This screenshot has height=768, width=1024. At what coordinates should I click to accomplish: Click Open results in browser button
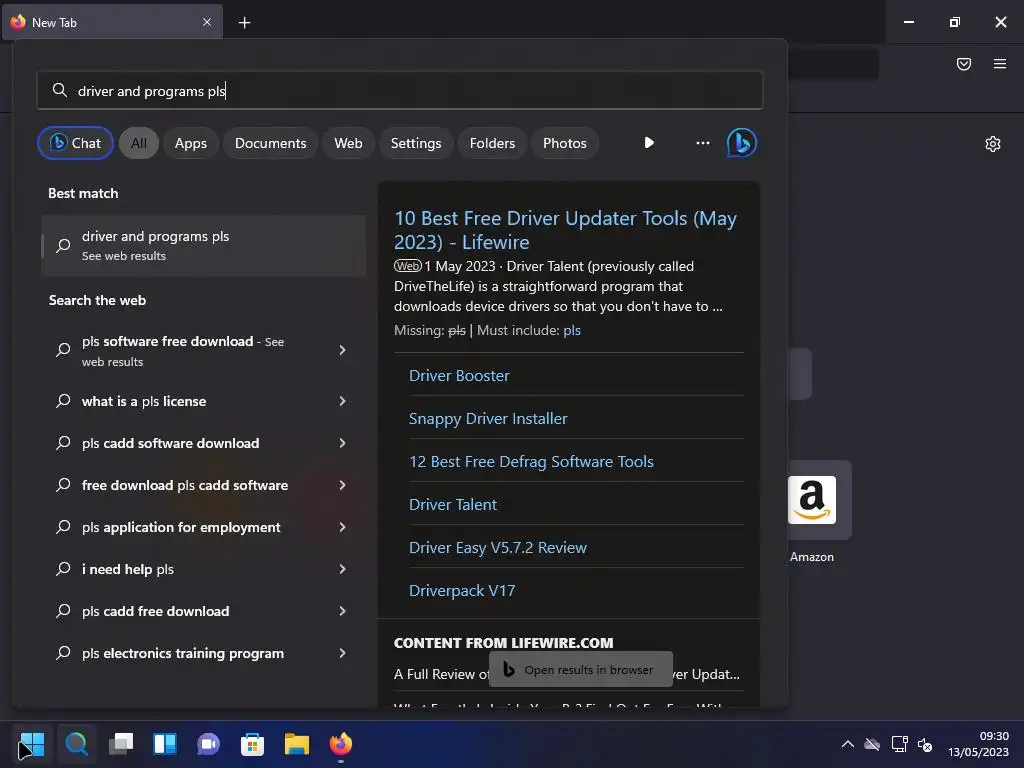[581, 669]
